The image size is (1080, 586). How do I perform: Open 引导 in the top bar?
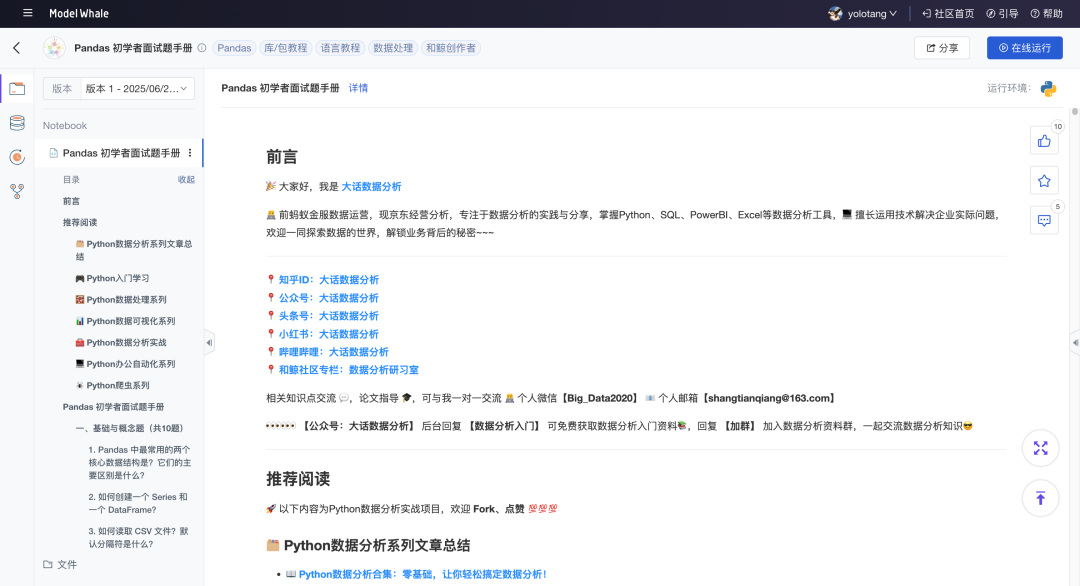click(x=1002, y=13)
